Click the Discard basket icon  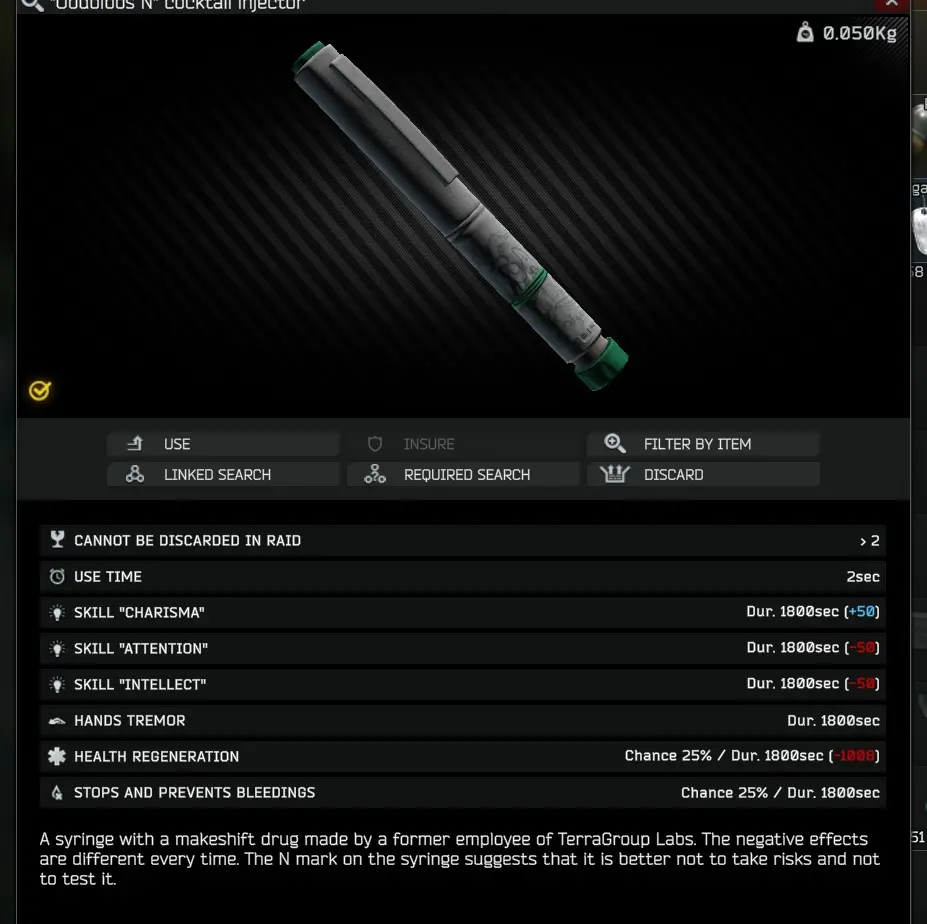[615, 474]
